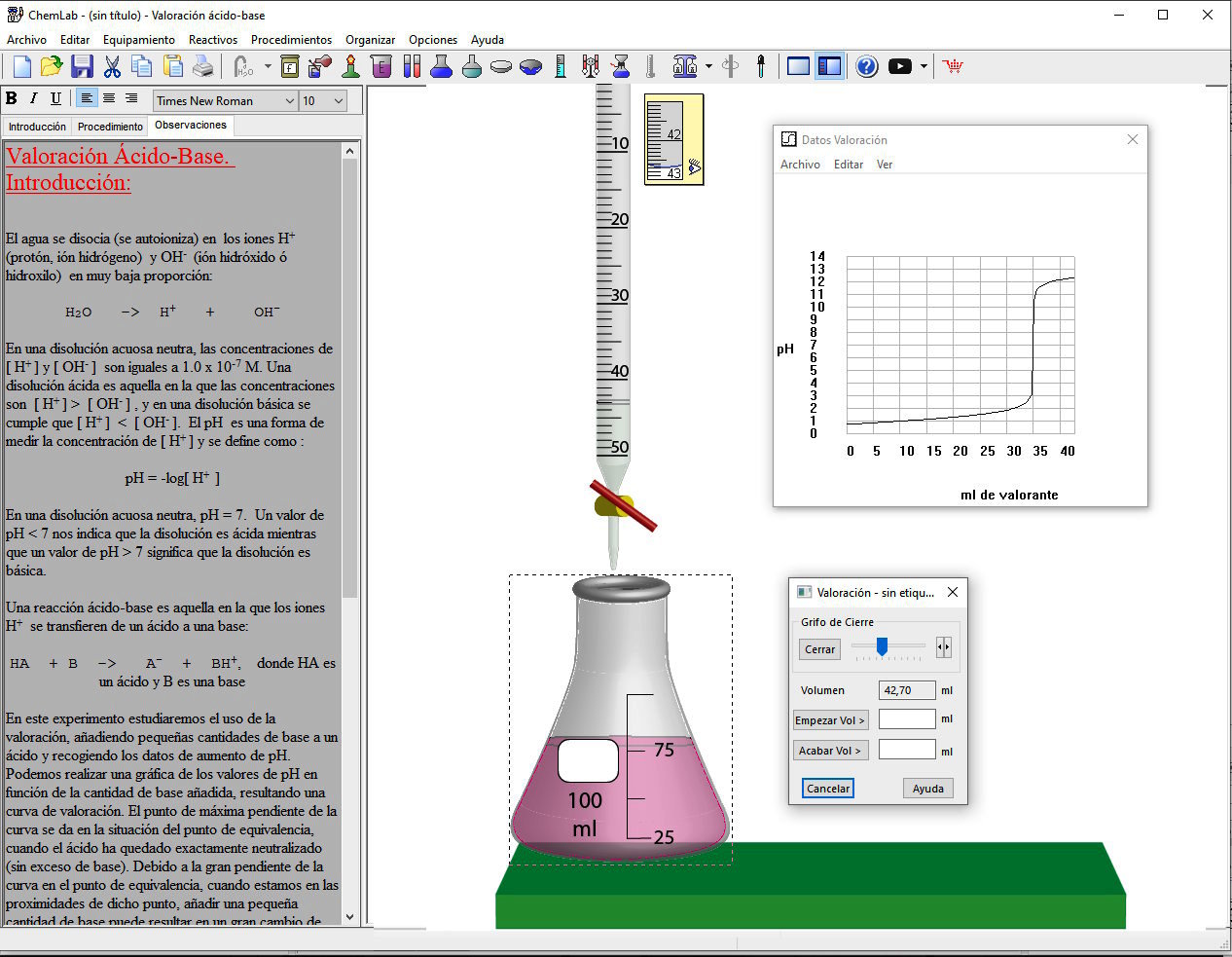1232x957 pixels.
Task: Switch to the Observaciones tab
Action: coord(191,126)
